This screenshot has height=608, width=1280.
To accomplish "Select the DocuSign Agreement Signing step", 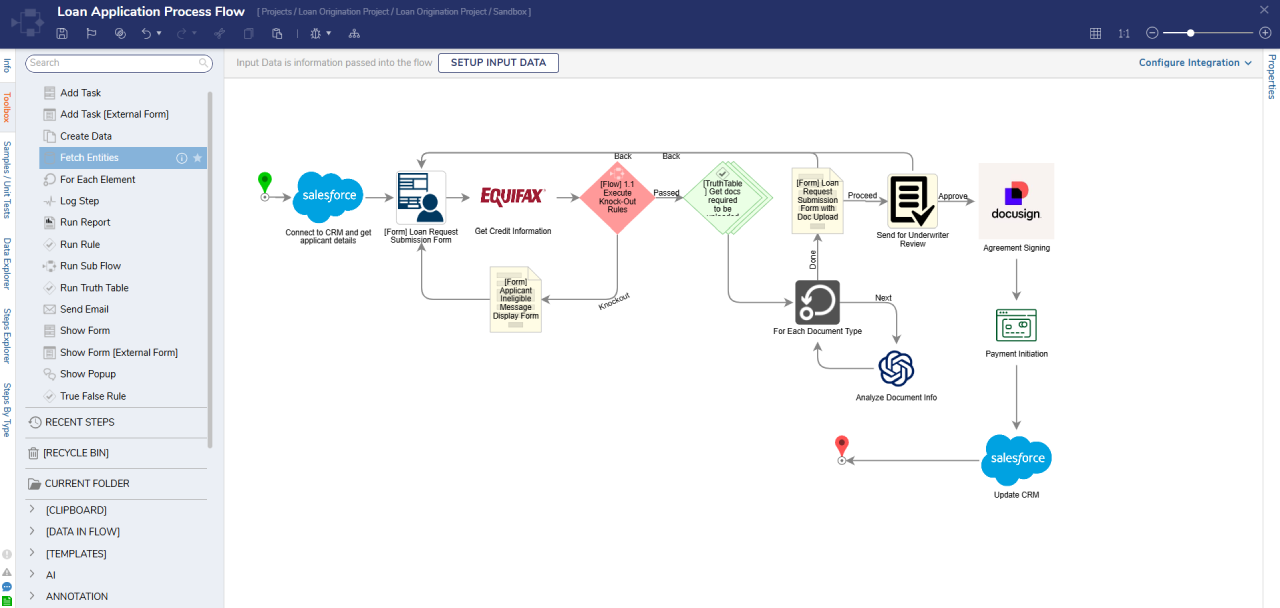I will tap(1016, 200).
